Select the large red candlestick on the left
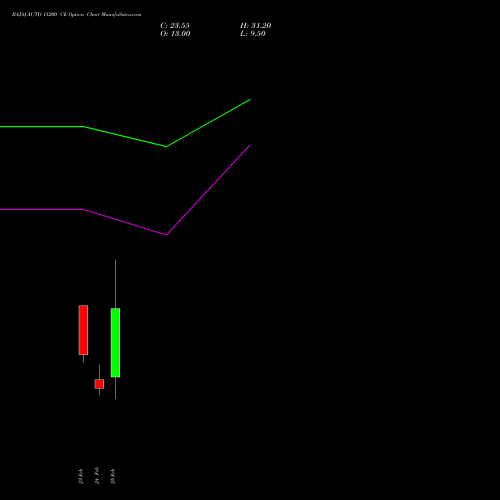The image size is (500, 500). coord(83,330)
